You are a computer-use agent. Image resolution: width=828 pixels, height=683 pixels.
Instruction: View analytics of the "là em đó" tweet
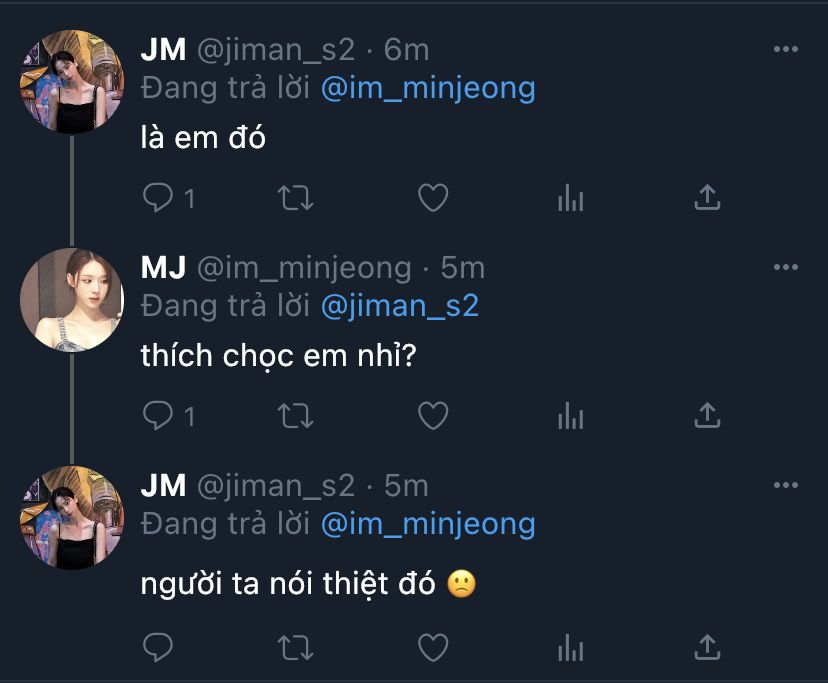571,198
